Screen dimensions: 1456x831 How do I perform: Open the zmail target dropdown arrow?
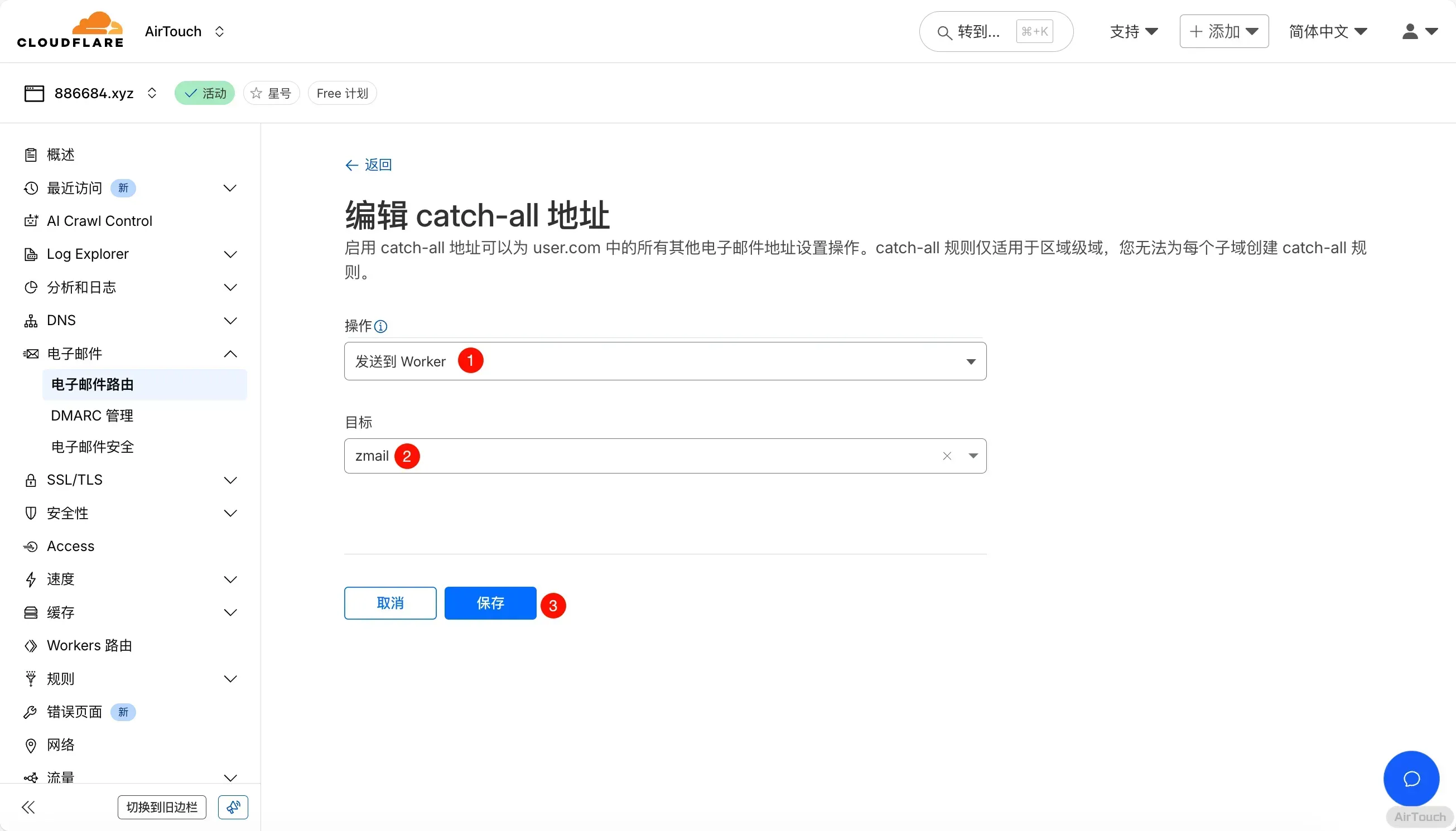[973, 456]
